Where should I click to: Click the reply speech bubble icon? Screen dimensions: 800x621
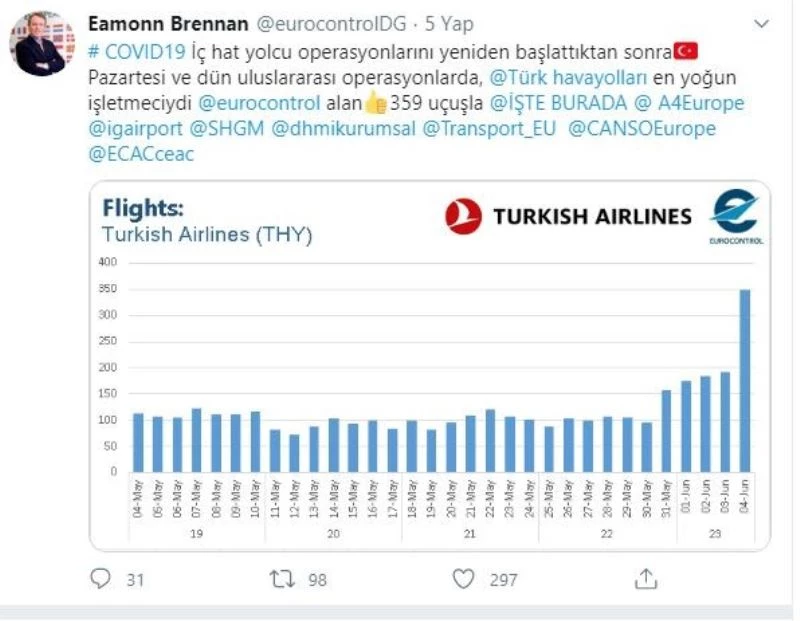point(100,579)
